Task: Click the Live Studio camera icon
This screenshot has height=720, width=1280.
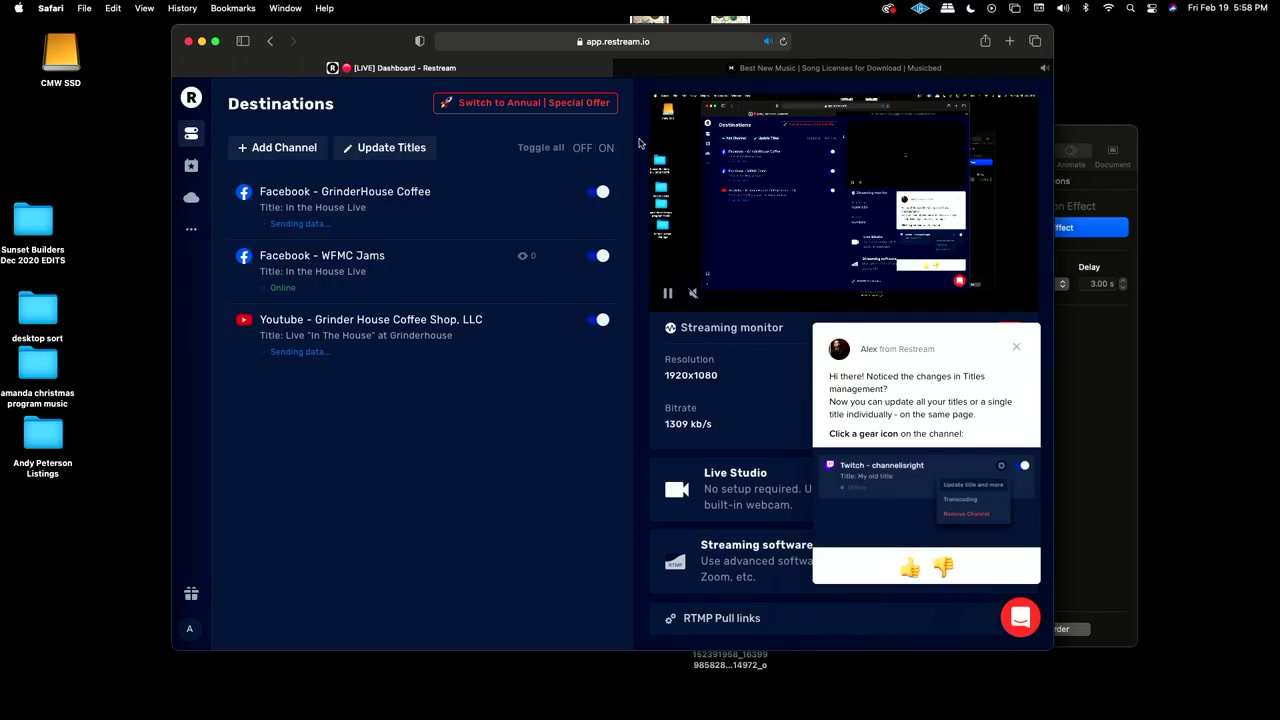Action: point(677,489)
